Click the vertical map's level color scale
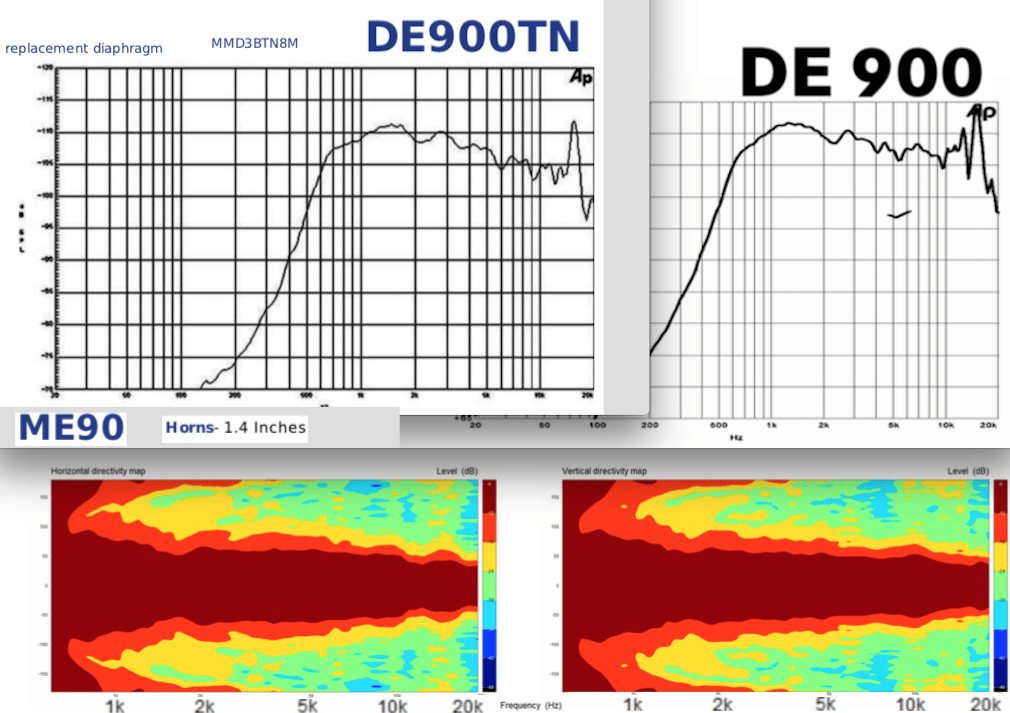The height and width of the screenshot is (713, 1010). pos(1001,585)
